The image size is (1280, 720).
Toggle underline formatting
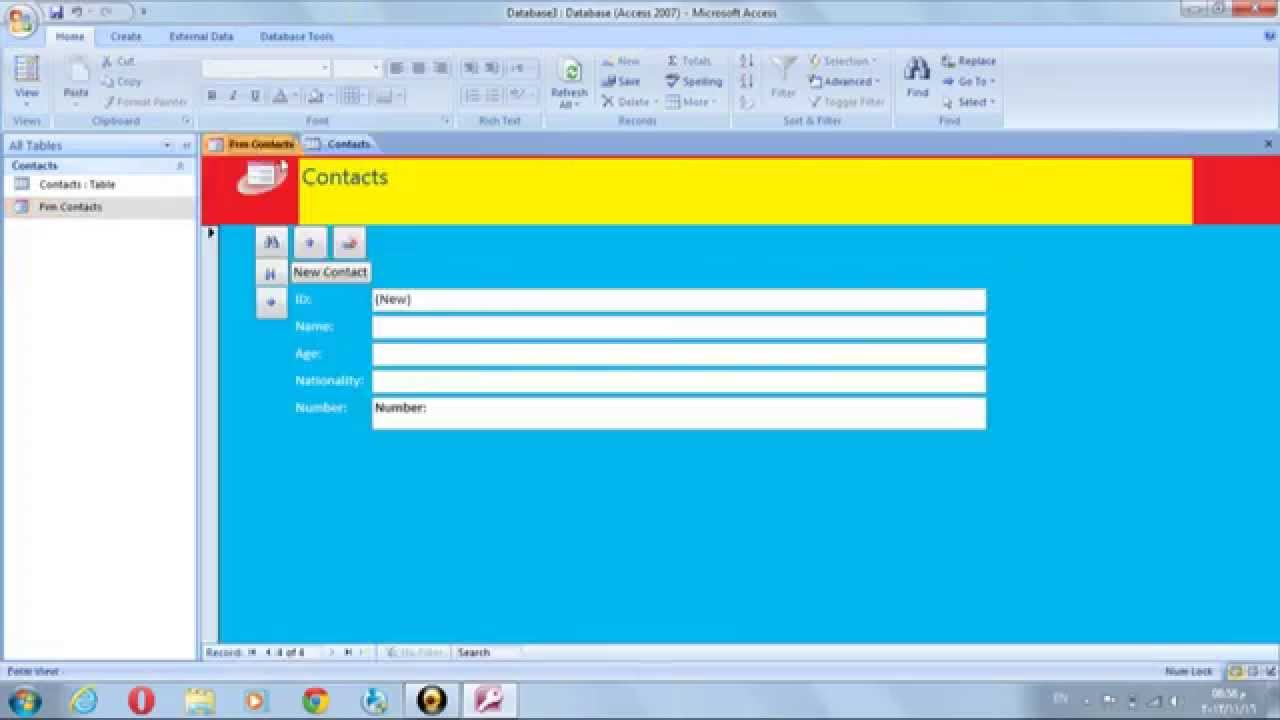pos(255,96)
